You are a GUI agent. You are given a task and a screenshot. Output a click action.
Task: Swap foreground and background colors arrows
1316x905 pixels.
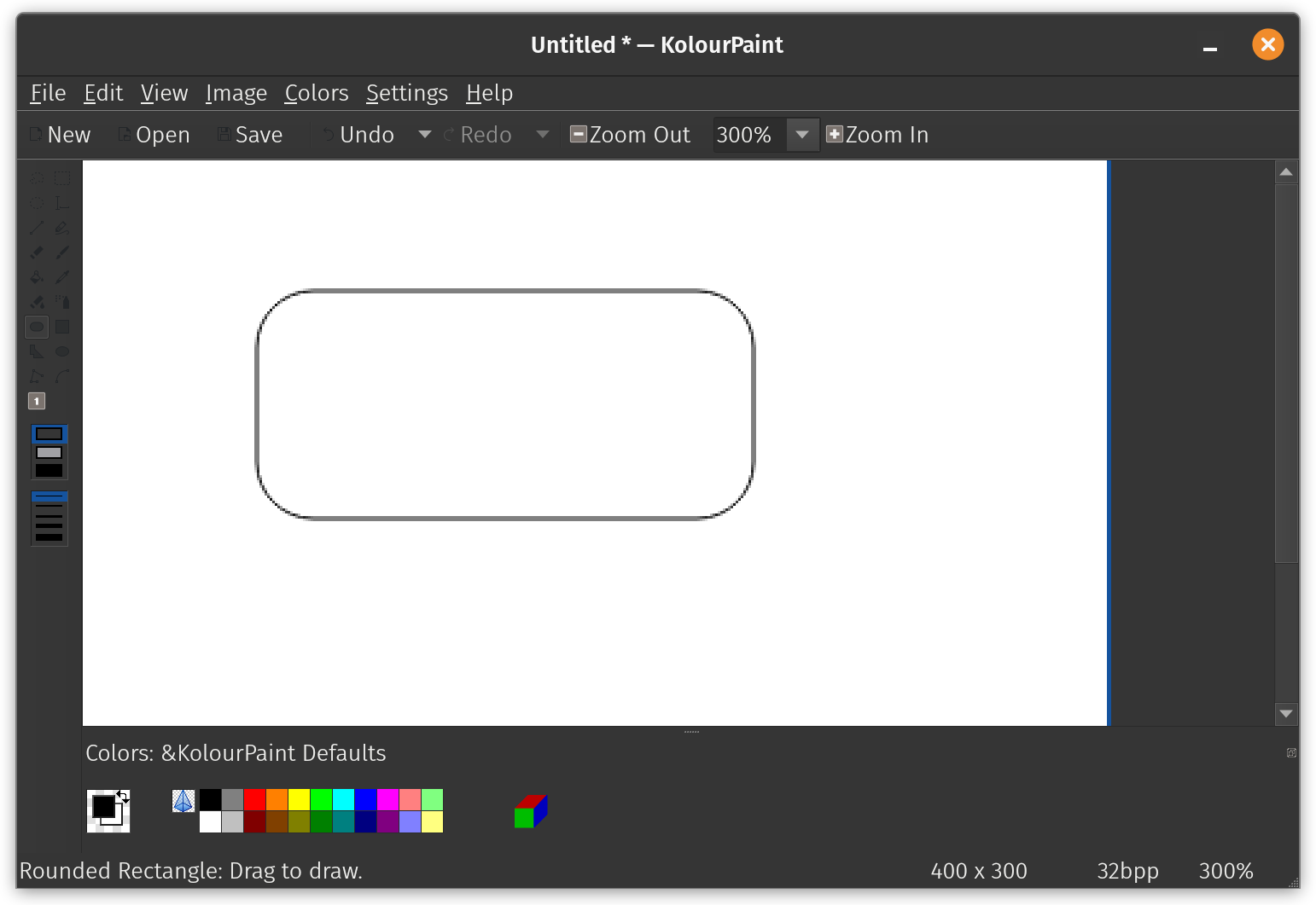123,797
